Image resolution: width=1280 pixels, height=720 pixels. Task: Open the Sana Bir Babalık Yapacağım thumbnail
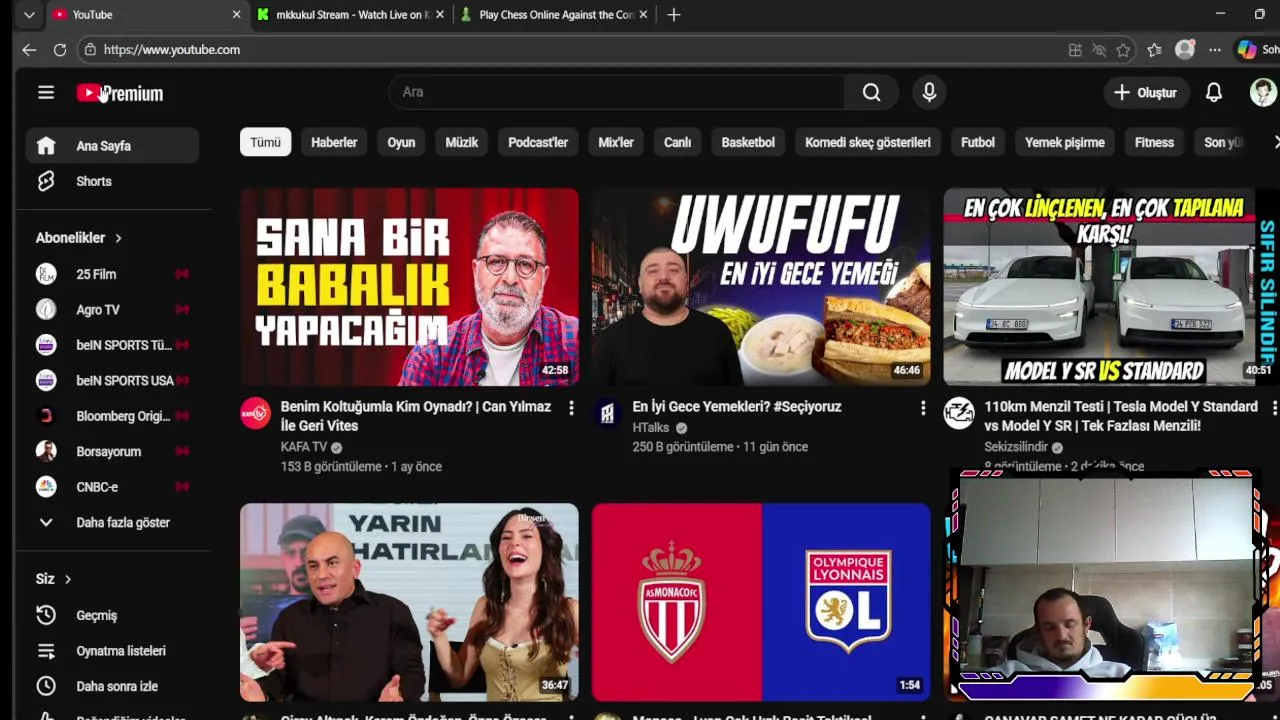tap(409, 286)
